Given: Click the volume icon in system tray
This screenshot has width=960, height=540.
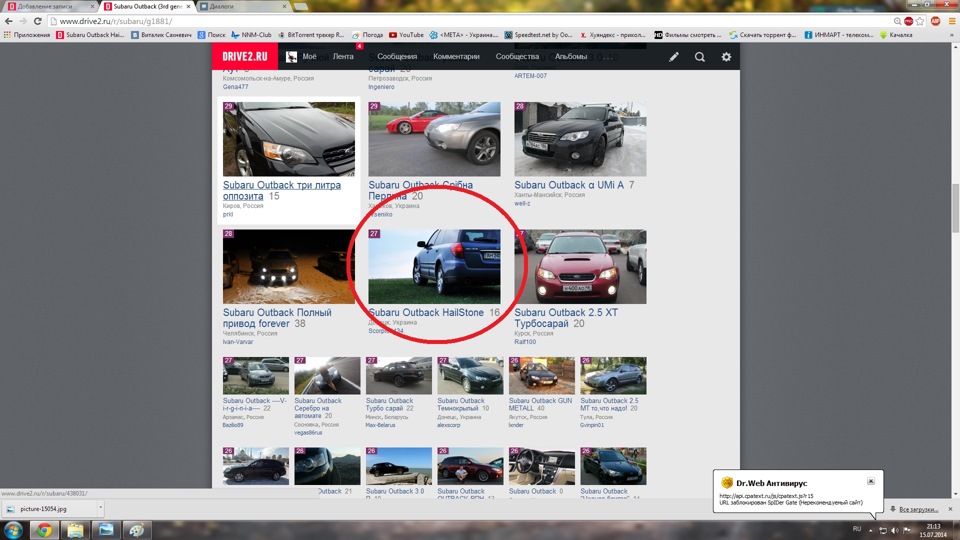Looking at the screenshot, I should (894, 530).
